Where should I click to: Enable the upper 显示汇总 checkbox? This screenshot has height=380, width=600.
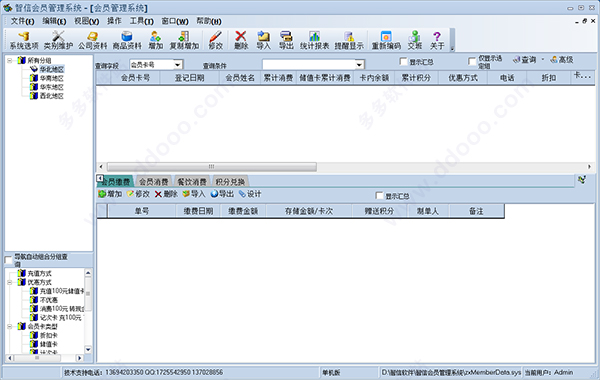[403, 61]
